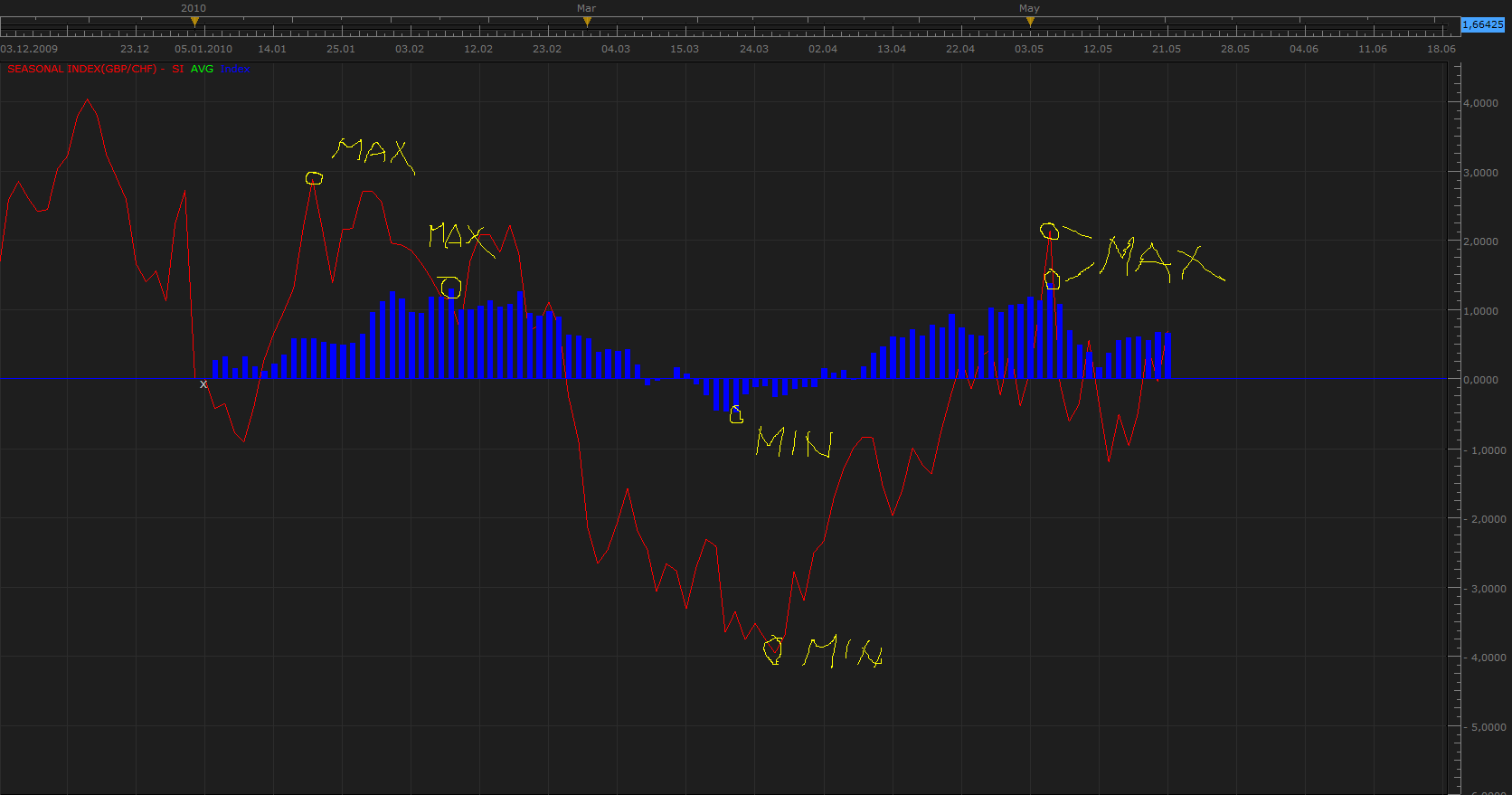
Task: Click the 12.02 date label
Action: click(478, 49)
